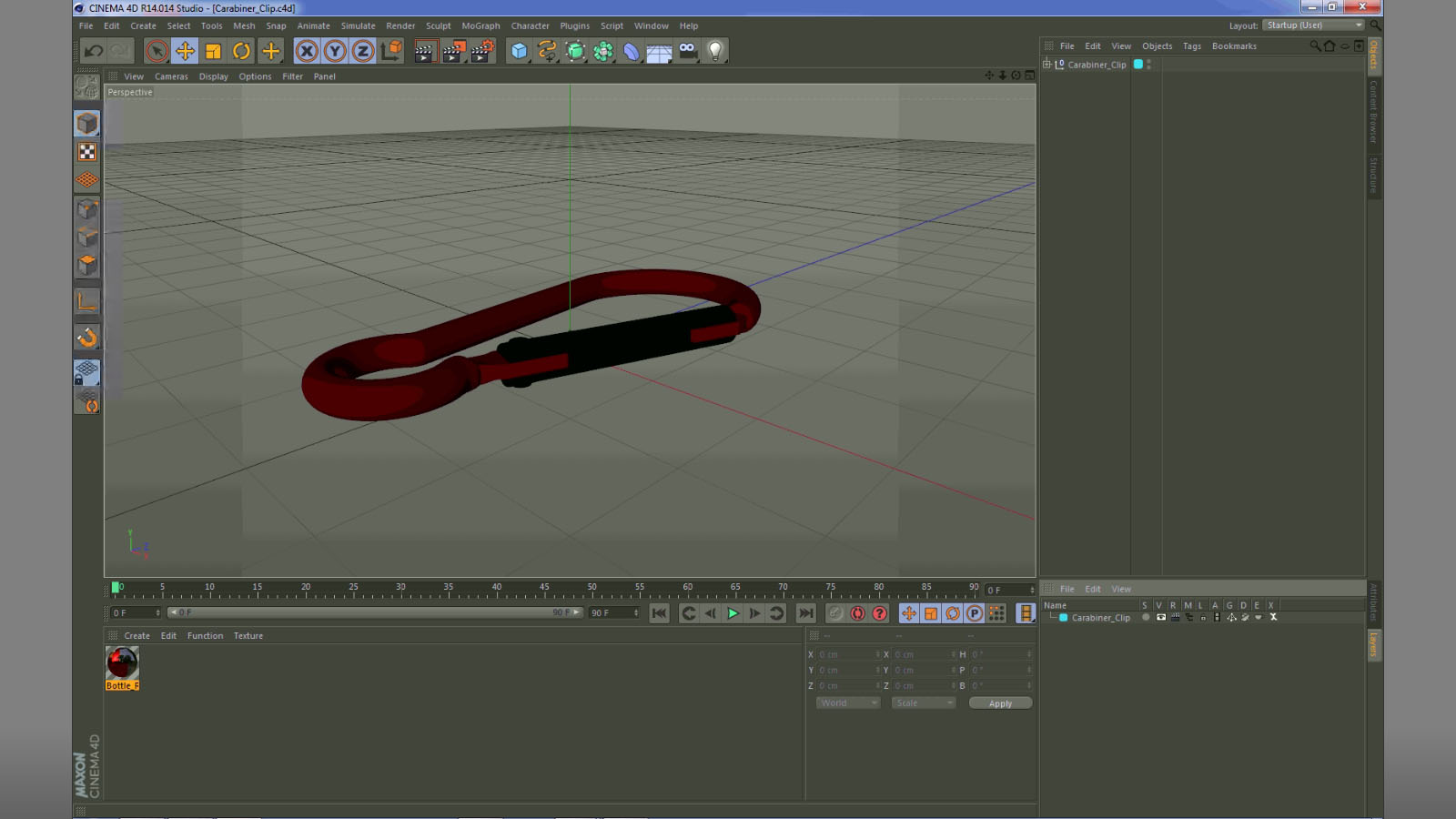Add a Light object

[715, 51]
